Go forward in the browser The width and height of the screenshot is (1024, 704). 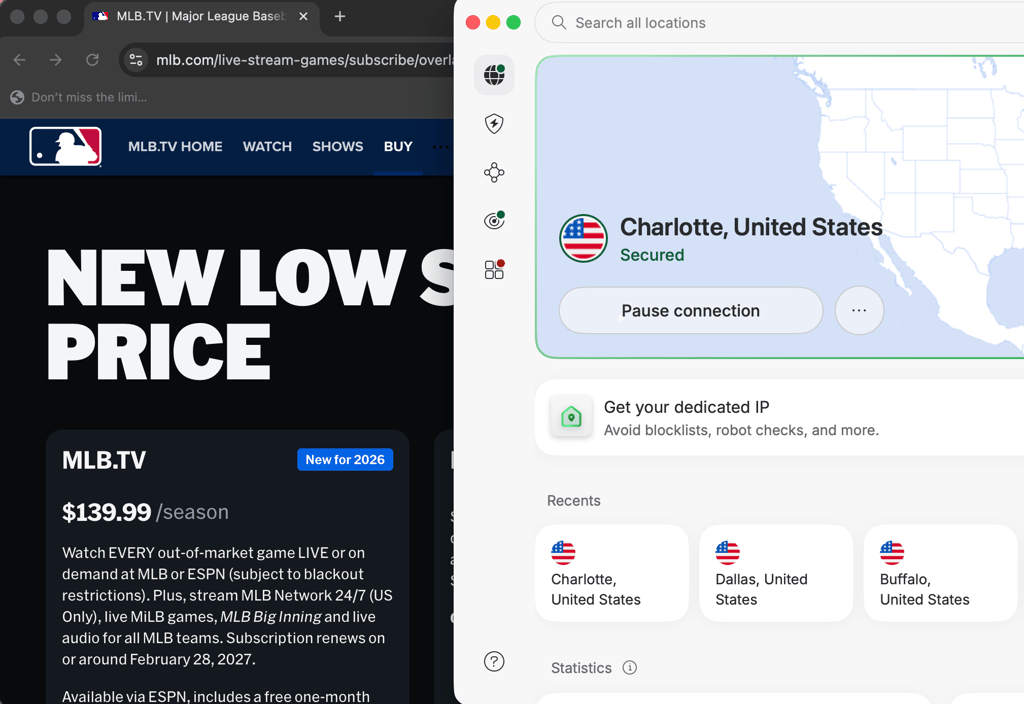coord(56,60)
